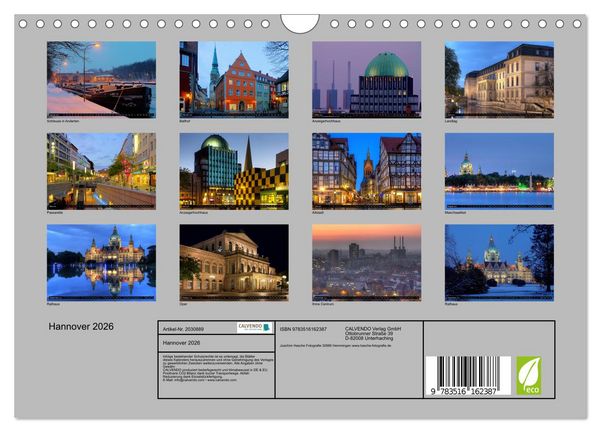600x432 pixels.
Task: Open the Landtag building photo at dusk
Action: point(499,80)
